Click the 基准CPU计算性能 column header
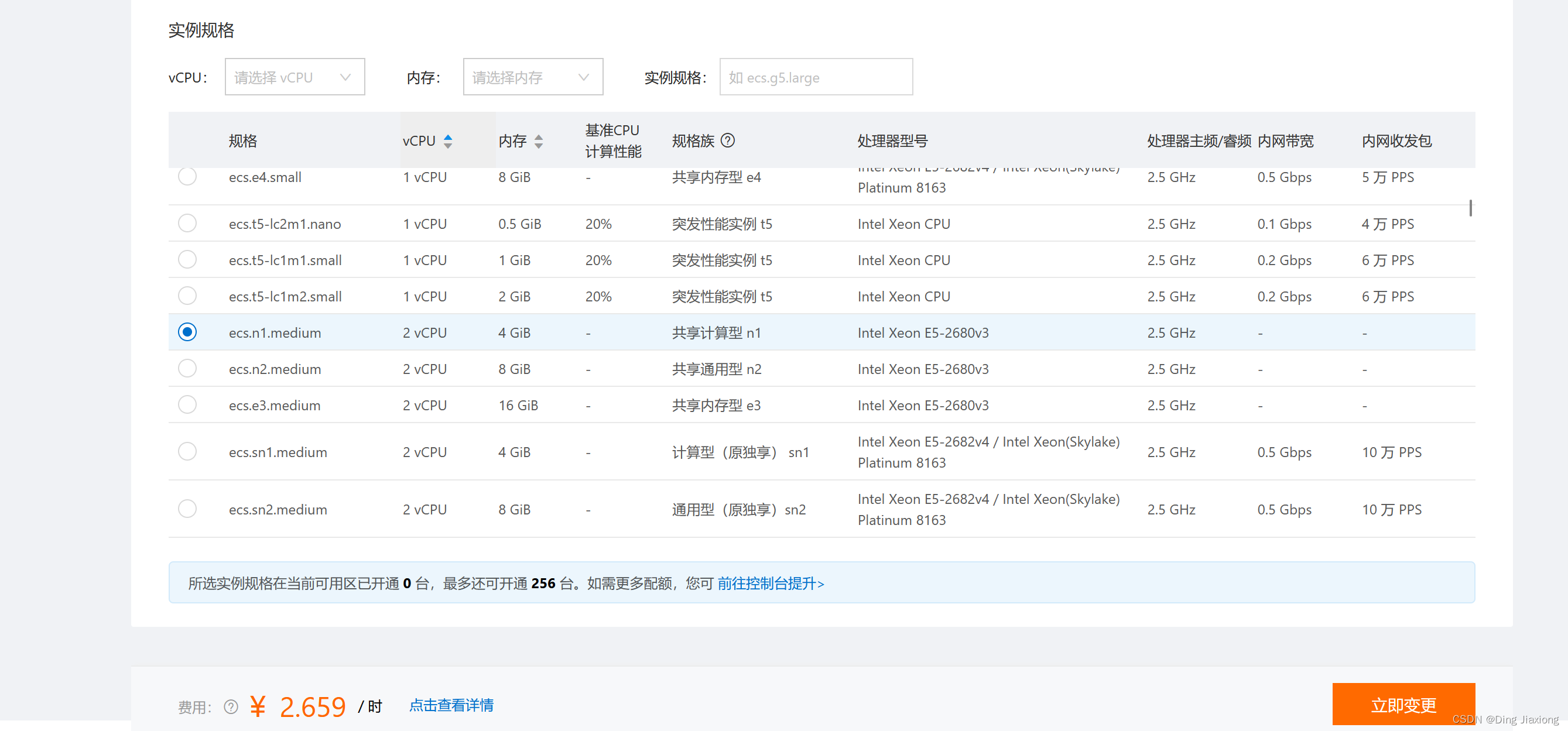Viewport: 1568px width, 731px height. coord(613,140)
